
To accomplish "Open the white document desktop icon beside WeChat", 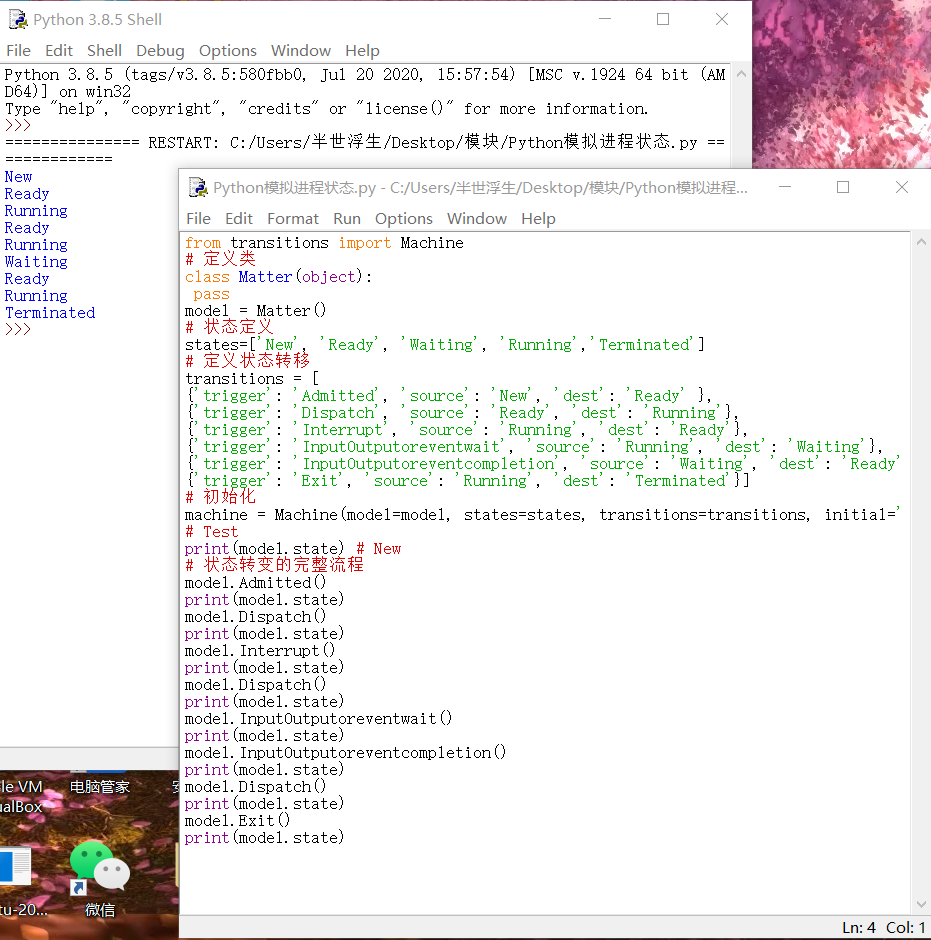I will 15,867.
